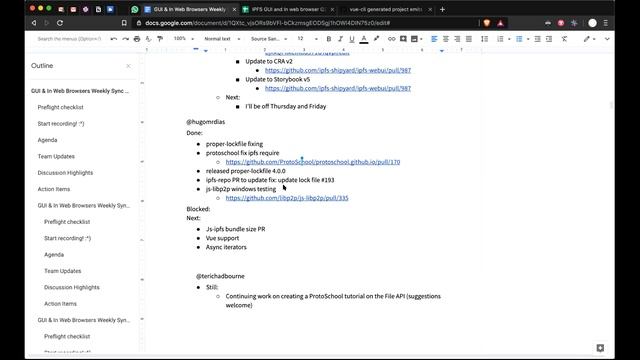The height and width of the screenshot is (360, 640).
Task: Open the ipfs-webui pull link under Update to Storybook v5
Action: 338,88
